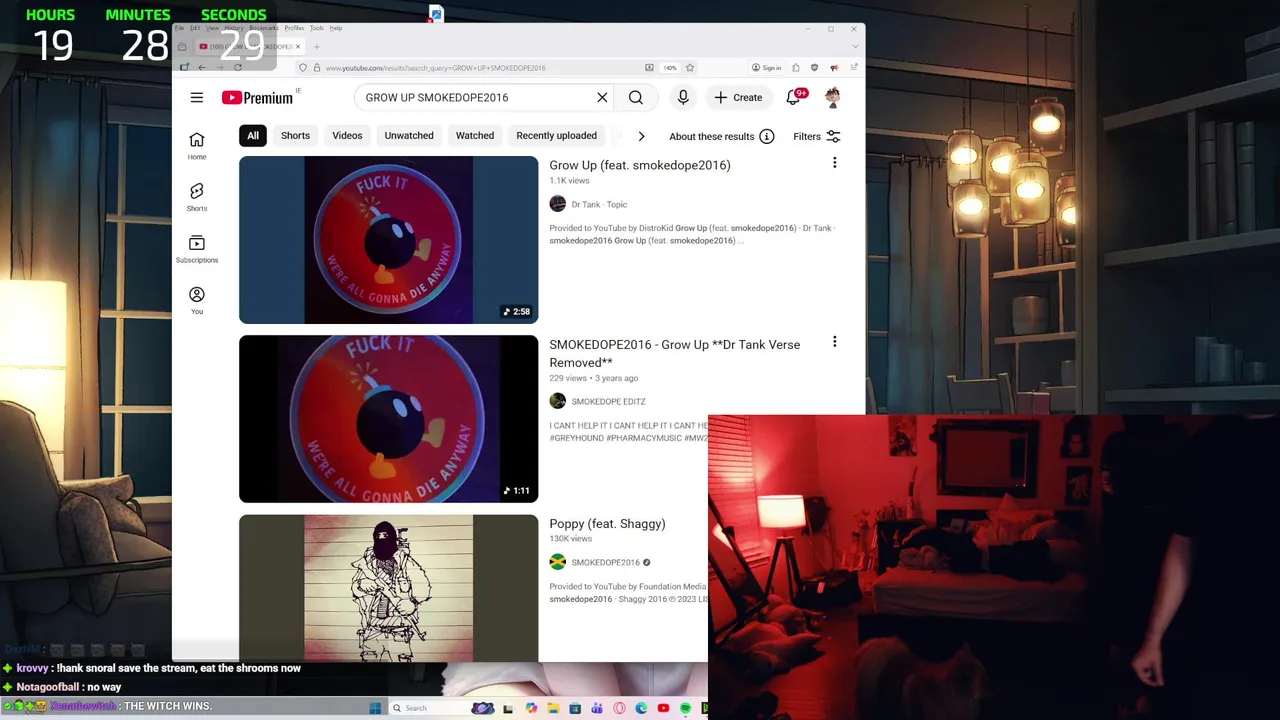
Task: Open a new browser tab
Action: 316,46
